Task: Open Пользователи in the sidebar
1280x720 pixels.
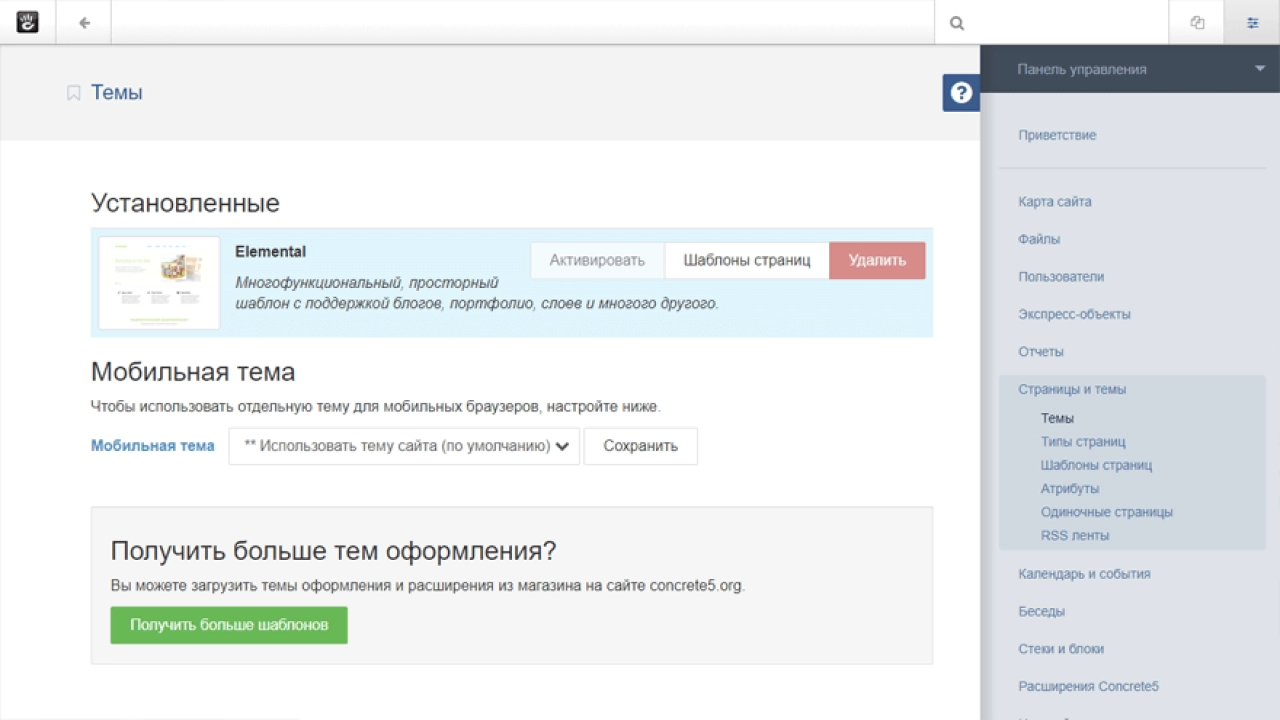Action: (x=1061, y=277)
